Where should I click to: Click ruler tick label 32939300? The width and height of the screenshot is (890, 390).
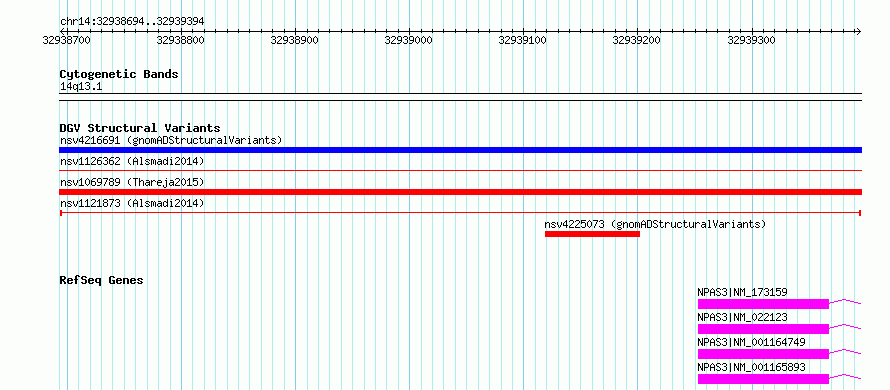751,40
